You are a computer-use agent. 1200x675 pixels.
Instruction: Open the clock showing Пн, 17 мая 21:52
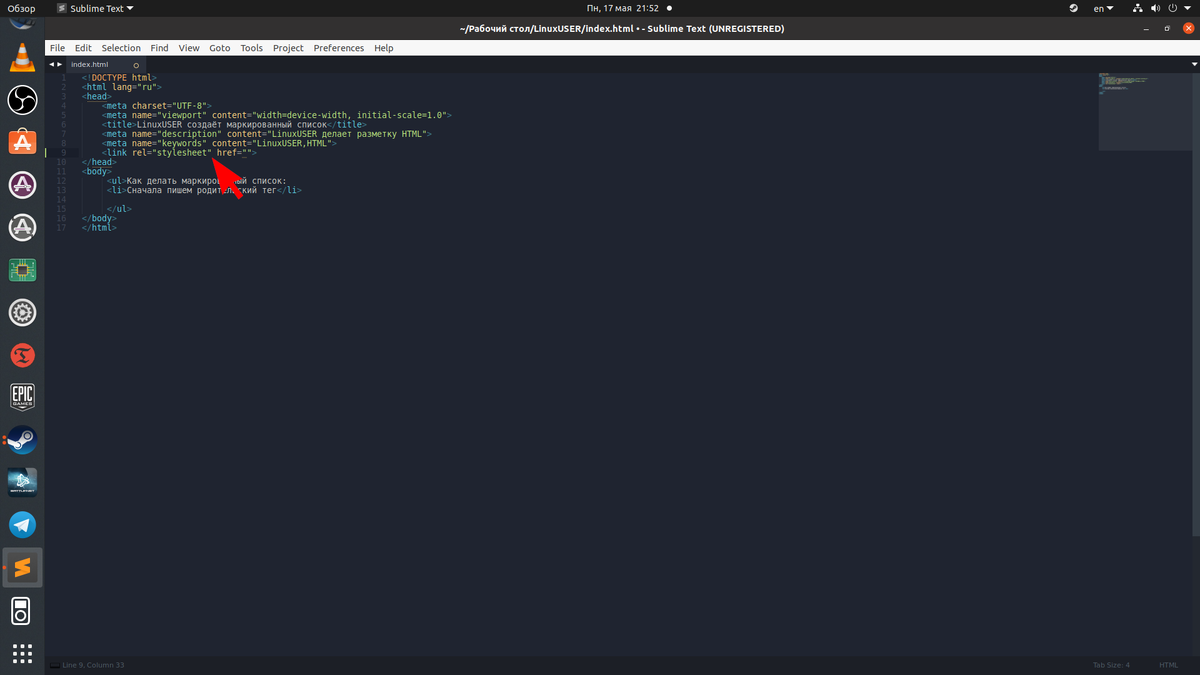[622, 8]
